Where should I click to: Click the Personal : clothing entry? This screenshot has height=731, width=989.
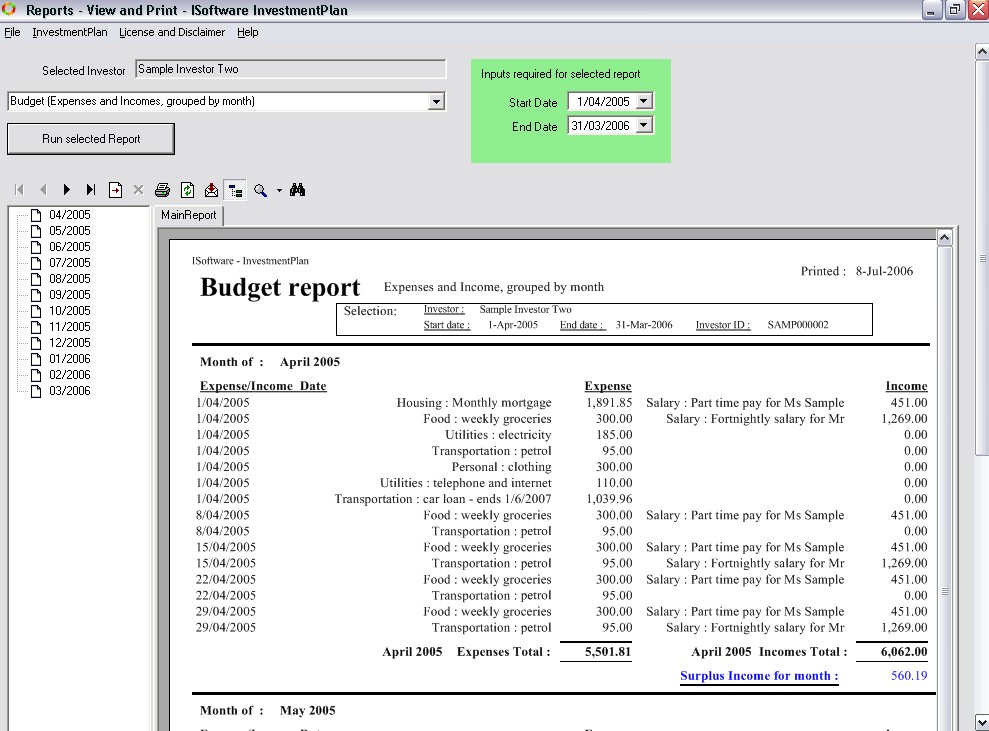[501, 467]
